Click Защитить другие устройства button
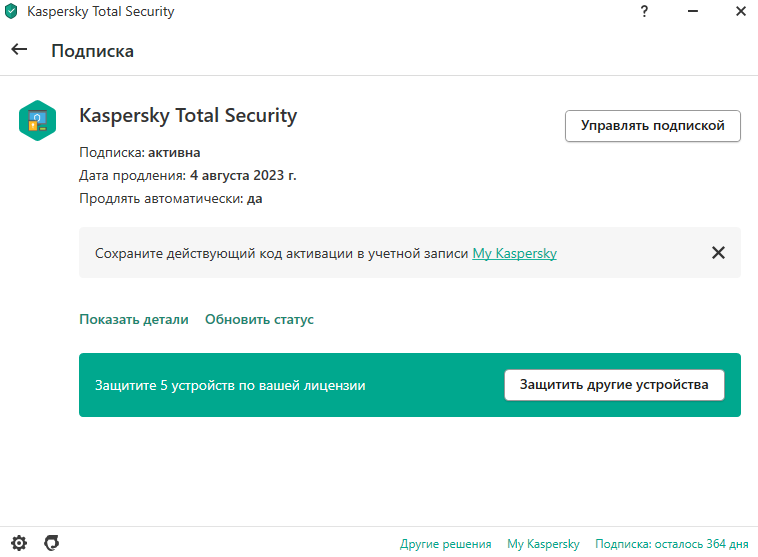The height and width of the screenshot is (557, 758). click(614, 385)
